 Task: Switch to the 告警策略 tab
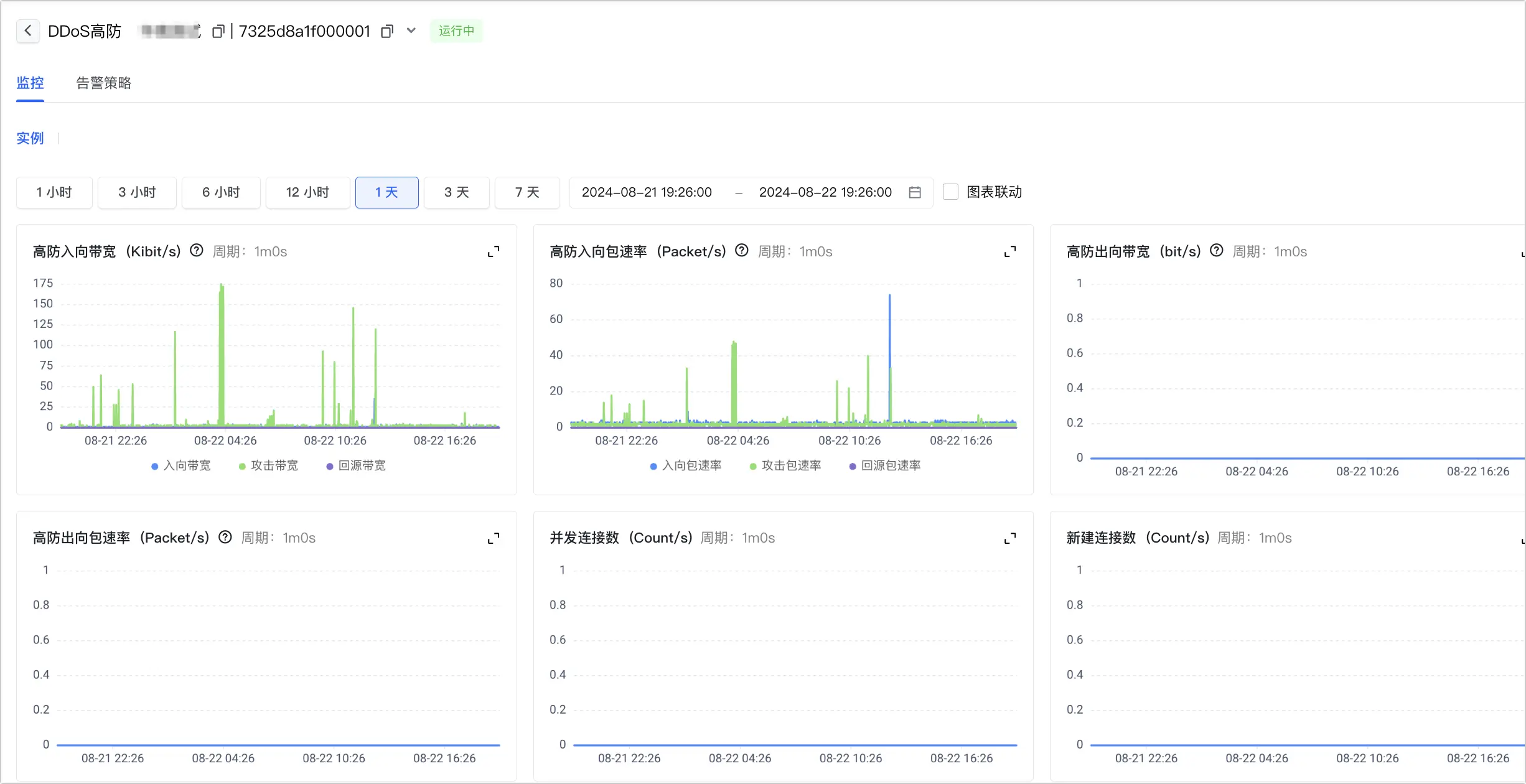pyautogui.click(x=104, y=83)
